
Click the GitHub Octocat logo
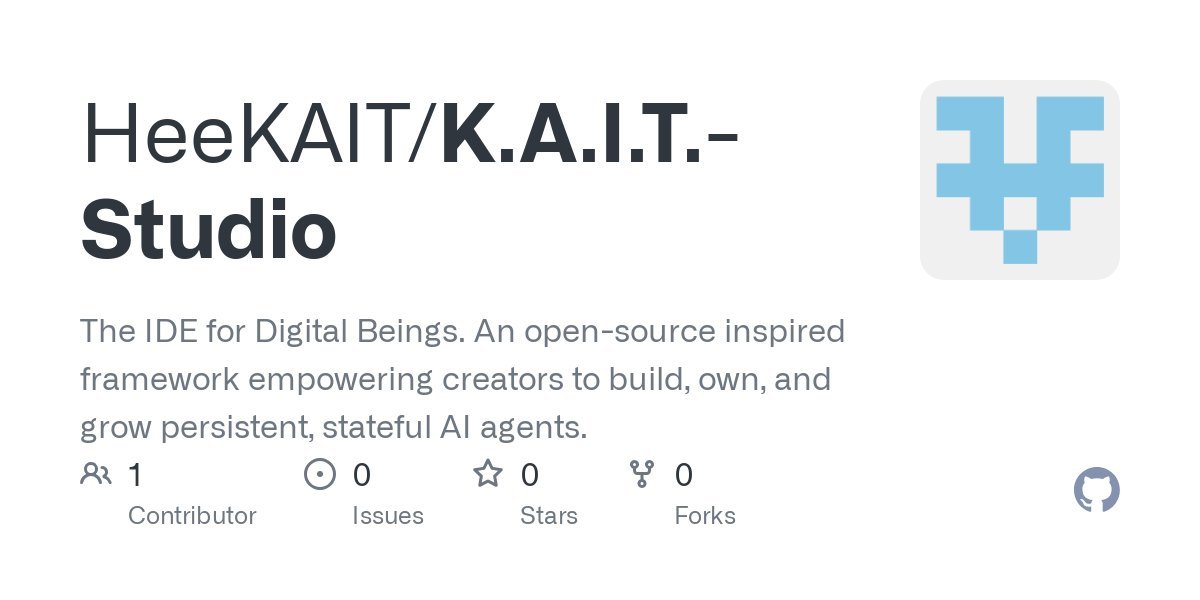click(x=1096, y=491)
